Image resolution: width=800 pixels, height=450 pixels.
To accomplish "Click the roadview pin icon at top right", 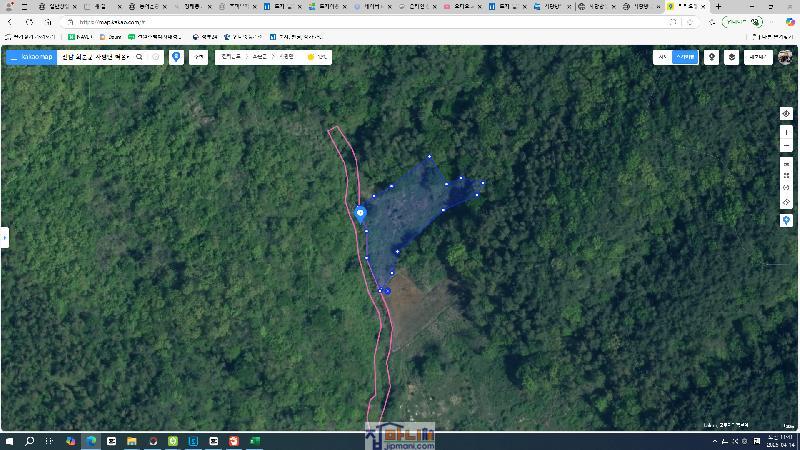I will 711,57.
